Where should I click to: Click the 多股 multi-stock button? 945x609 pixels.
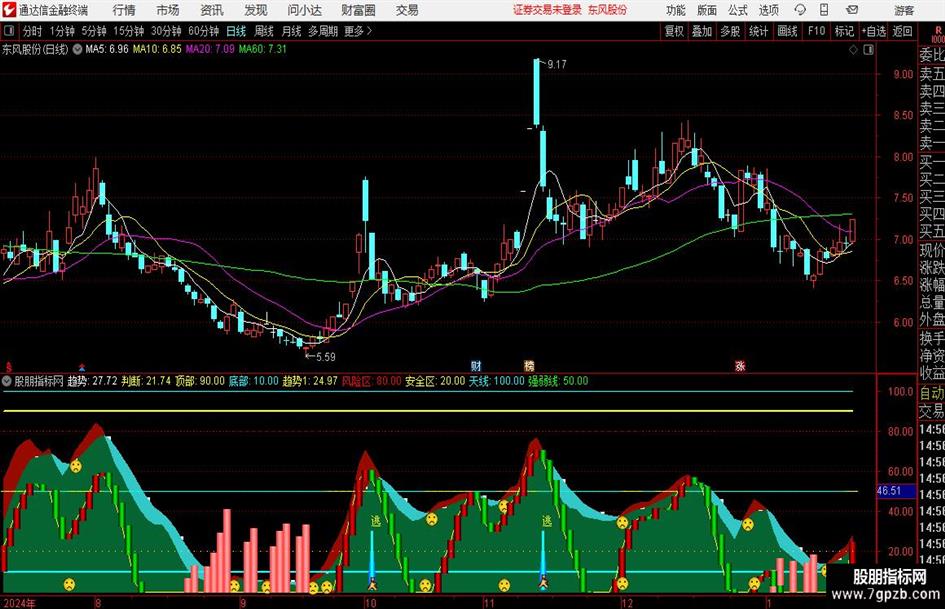click(730, 31)
